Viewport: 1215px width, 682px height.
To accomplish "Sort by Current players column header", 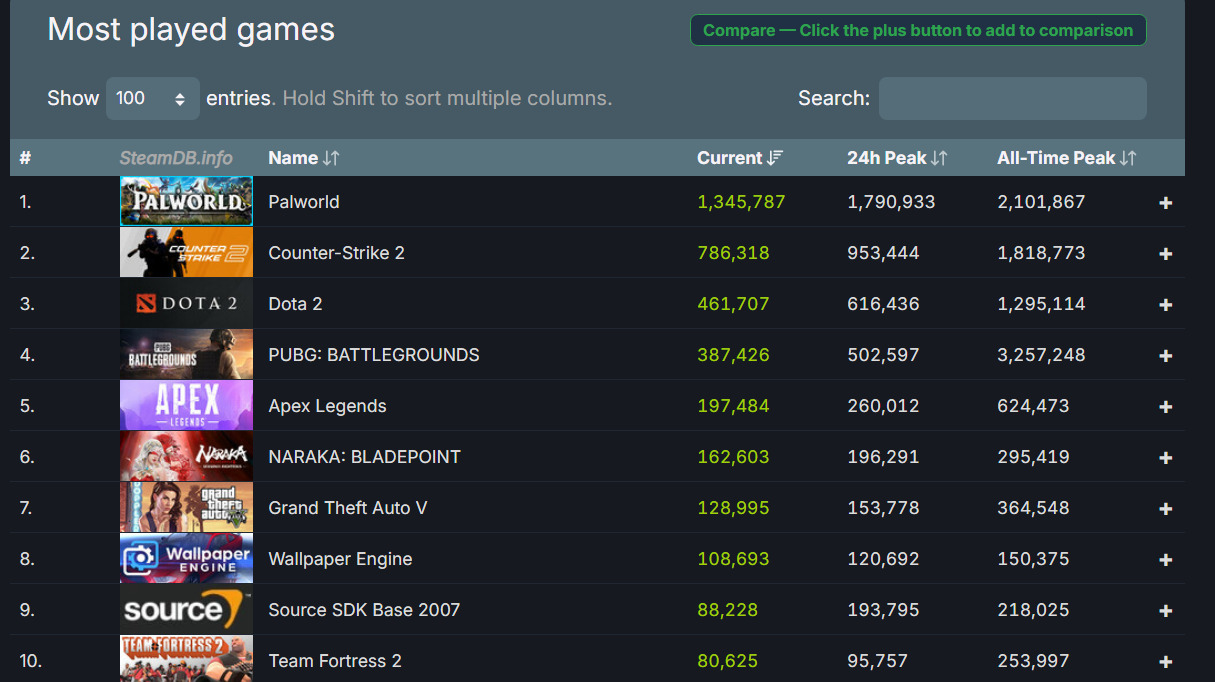I will tap(739, 158).
